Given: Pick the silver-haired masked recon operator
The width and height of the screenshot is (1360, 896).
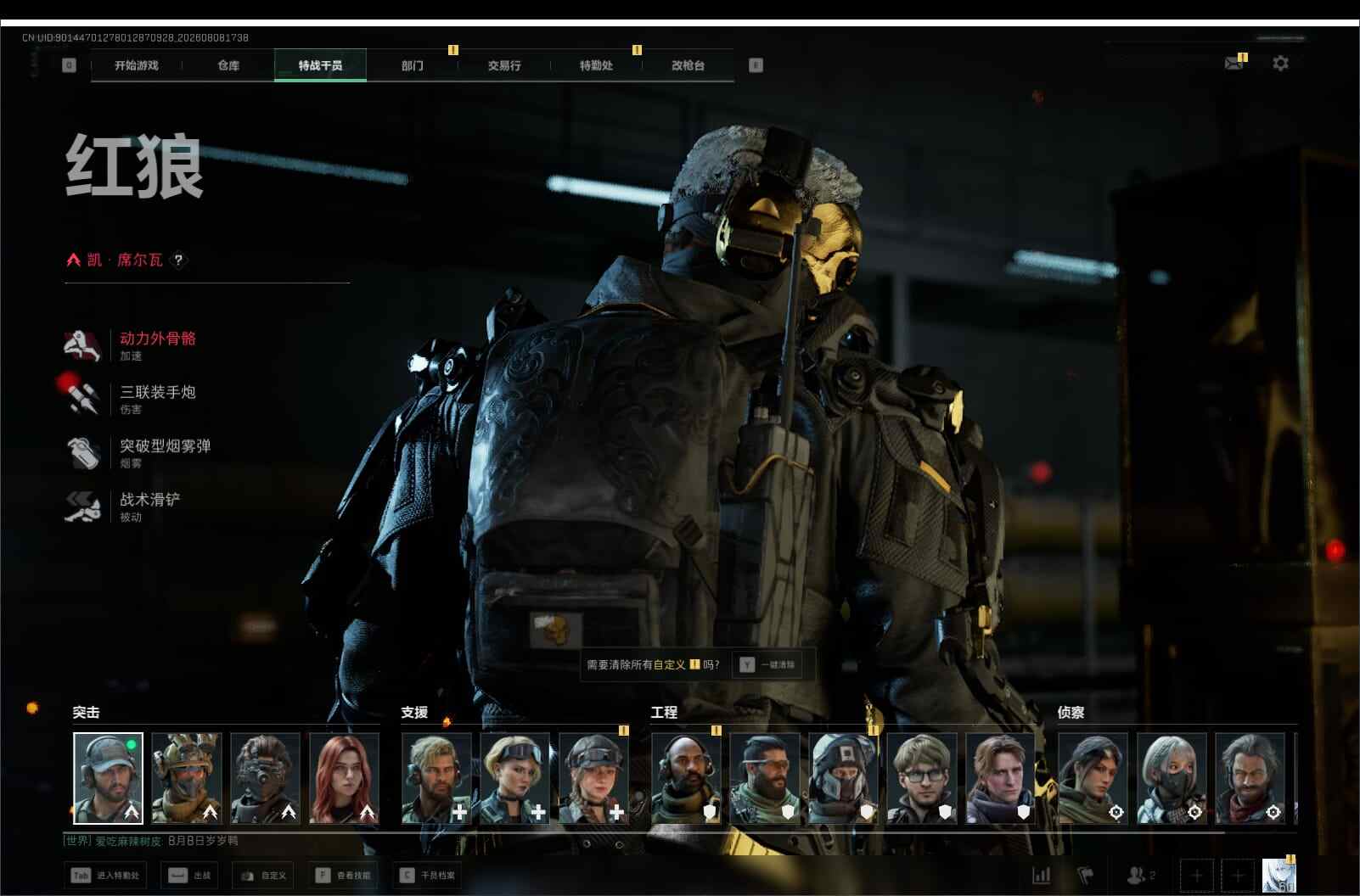Looking at the screenshot, I should (x=1172, y=778).
